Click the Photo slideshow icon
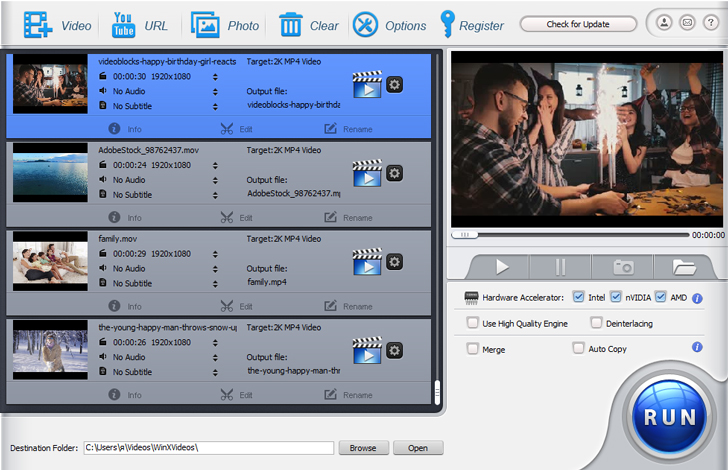Screen dimensions: 728x470 (205, 25)
